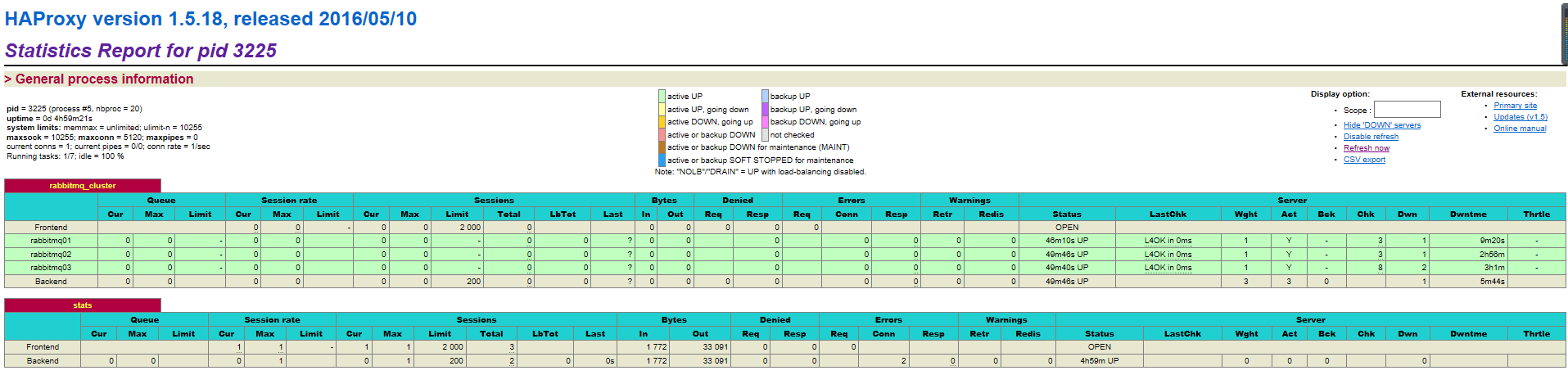1568x375 pixels.
Task: Click the 'uptime = 0d 4h59m21s' line
Action: 50,119
